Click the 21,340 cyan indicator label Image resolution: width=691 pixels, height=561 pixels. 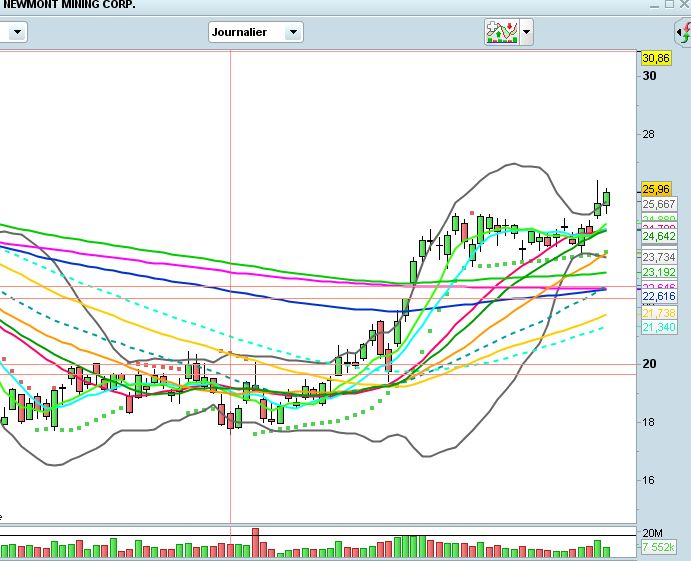pos(659,327)
